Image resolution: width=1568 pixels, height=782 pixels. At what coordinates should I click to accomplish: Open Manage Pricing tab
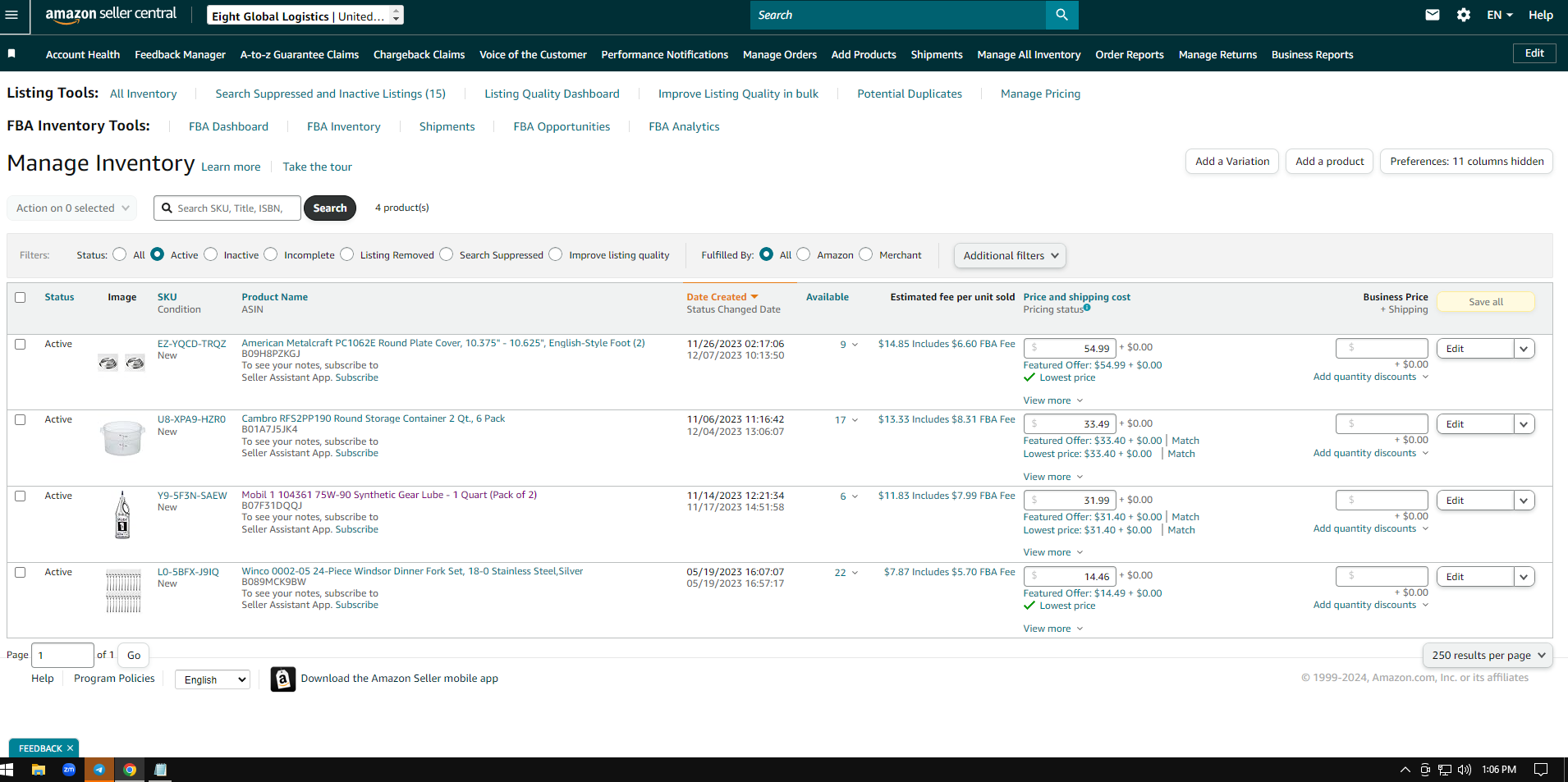click(x=1040, y=94)
